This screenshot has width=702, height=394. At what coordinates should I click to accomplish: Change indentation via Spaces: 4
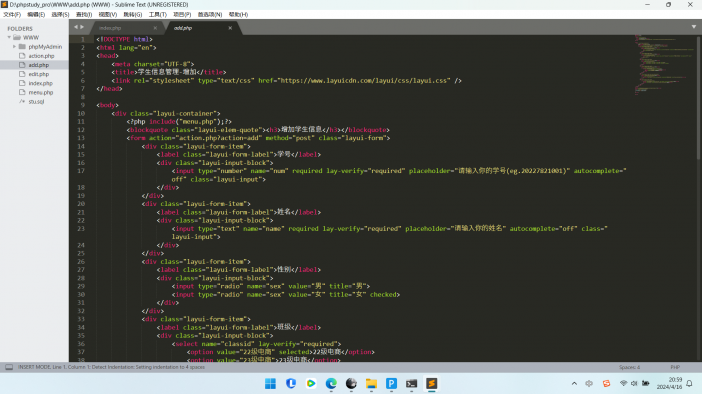[629, 367]
